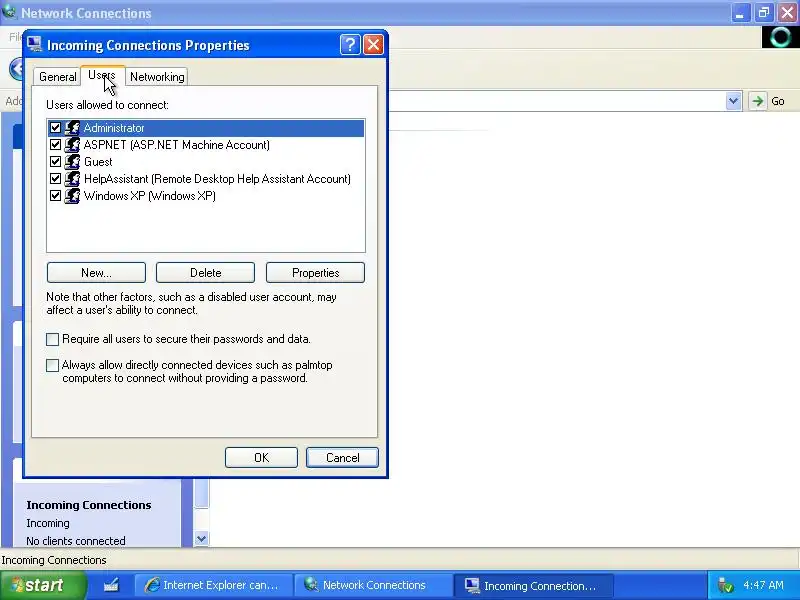800x600 pixels.
Task: Click 'No clients connected' text in details pane
Action: click(x=76, y=541)
